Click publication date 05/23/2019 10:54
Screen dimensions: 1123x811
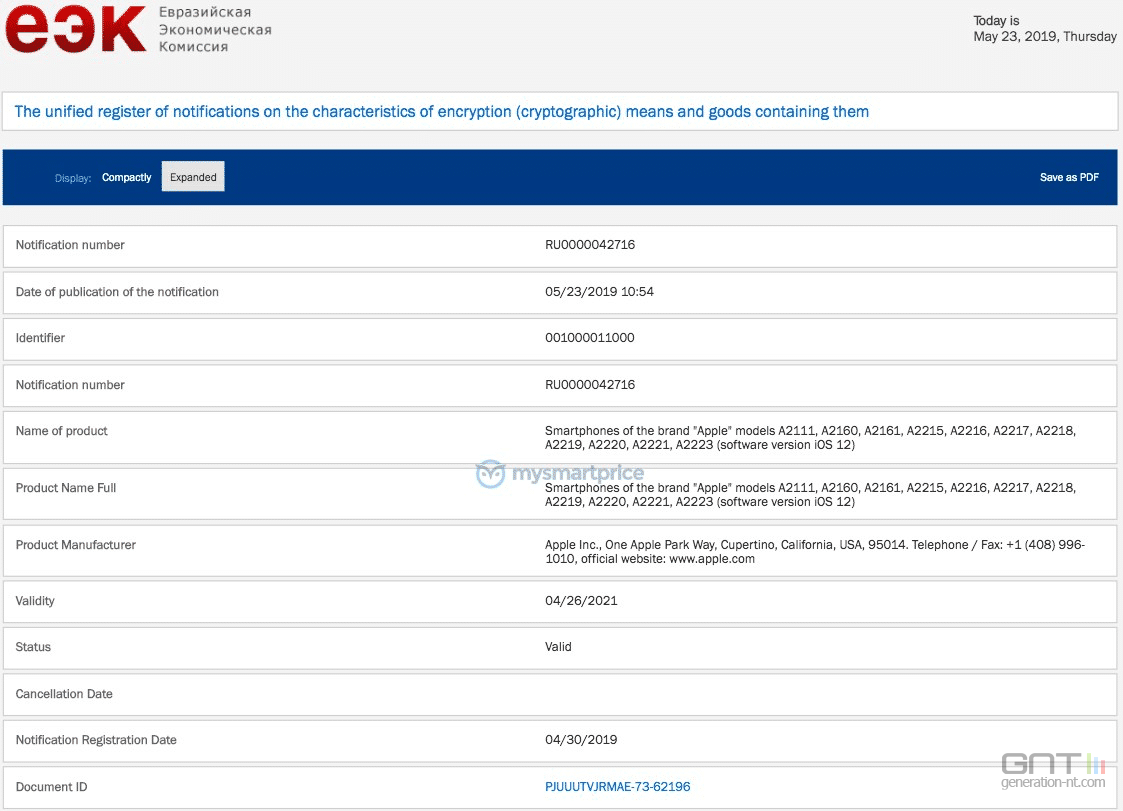click(599, 292)
